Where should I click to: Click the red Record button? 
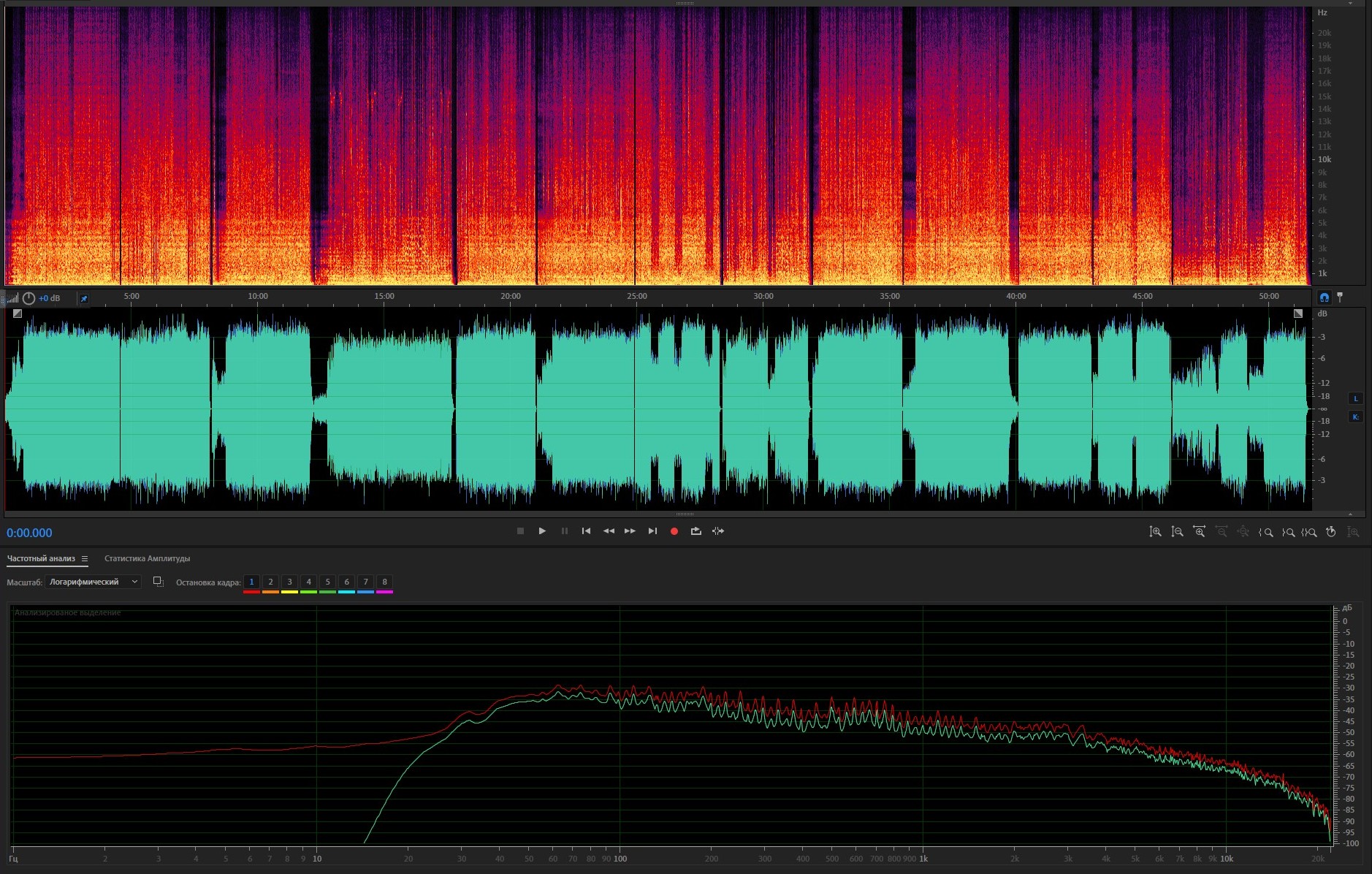pyautogui.click(x=674, y=531)
